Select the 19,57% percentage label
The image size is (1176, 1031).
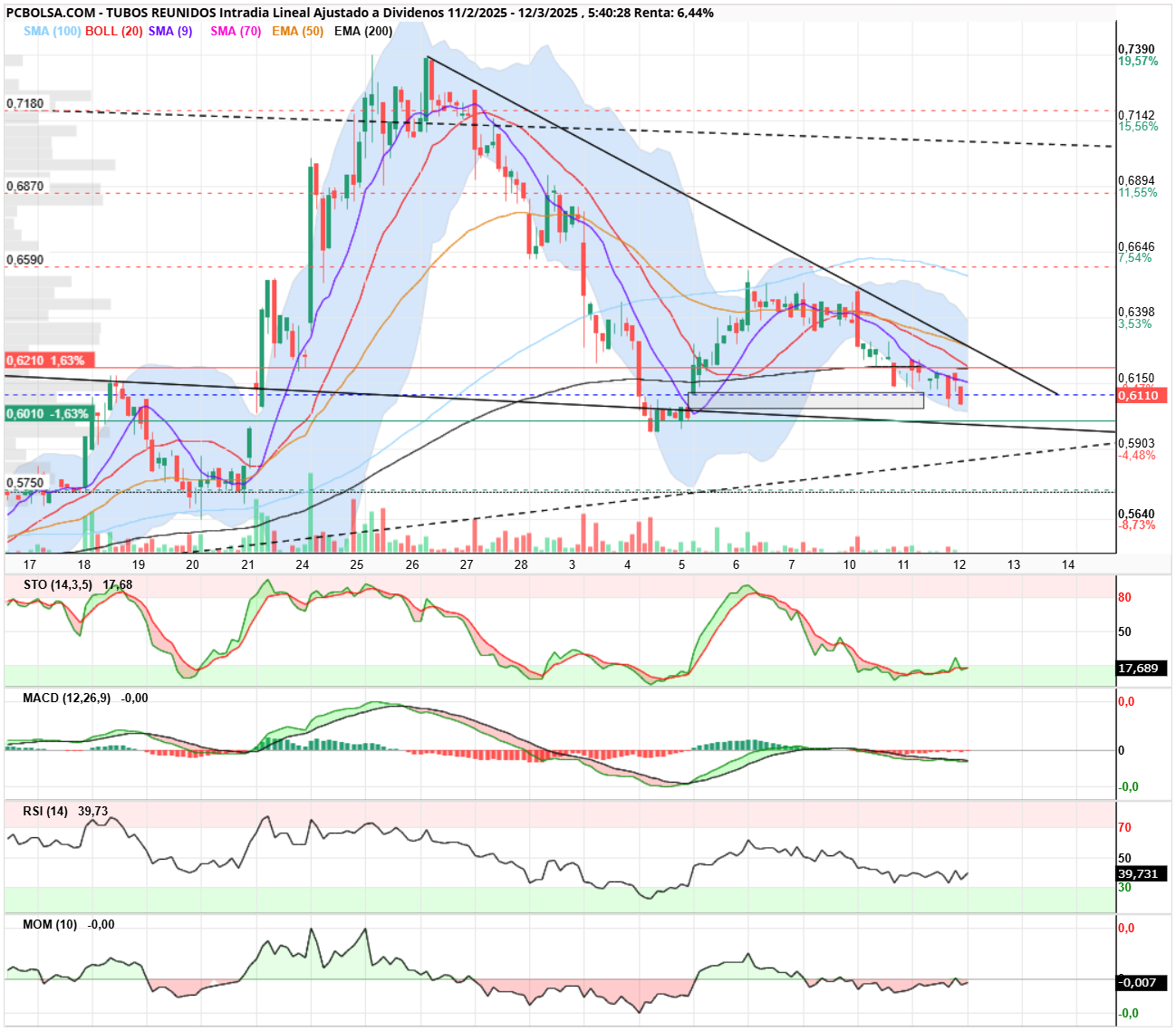click(1138, 61)
